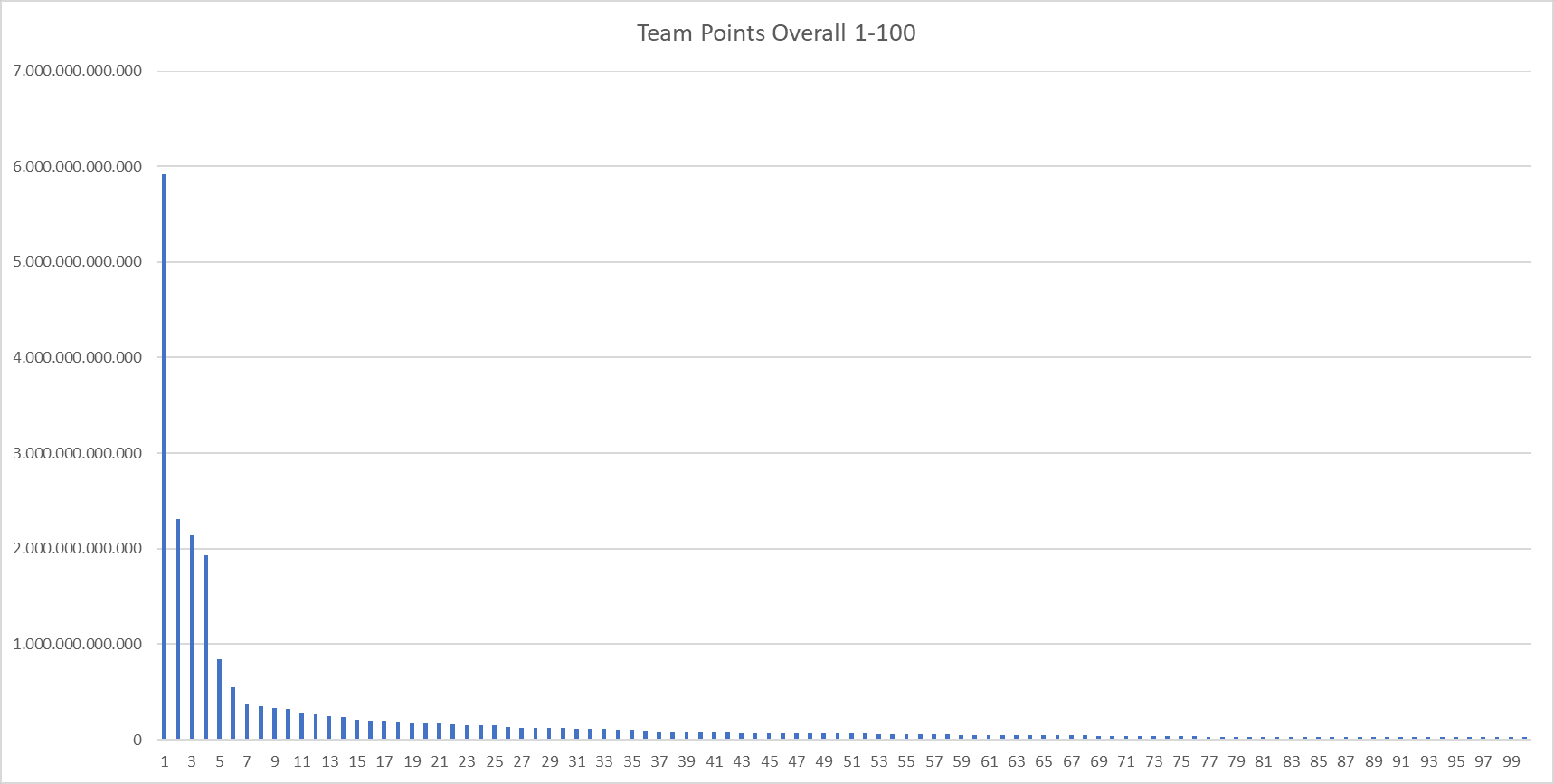Screen dimensions: 1554x784
Task: Click the bar for team 6
Action: (233, 713)
